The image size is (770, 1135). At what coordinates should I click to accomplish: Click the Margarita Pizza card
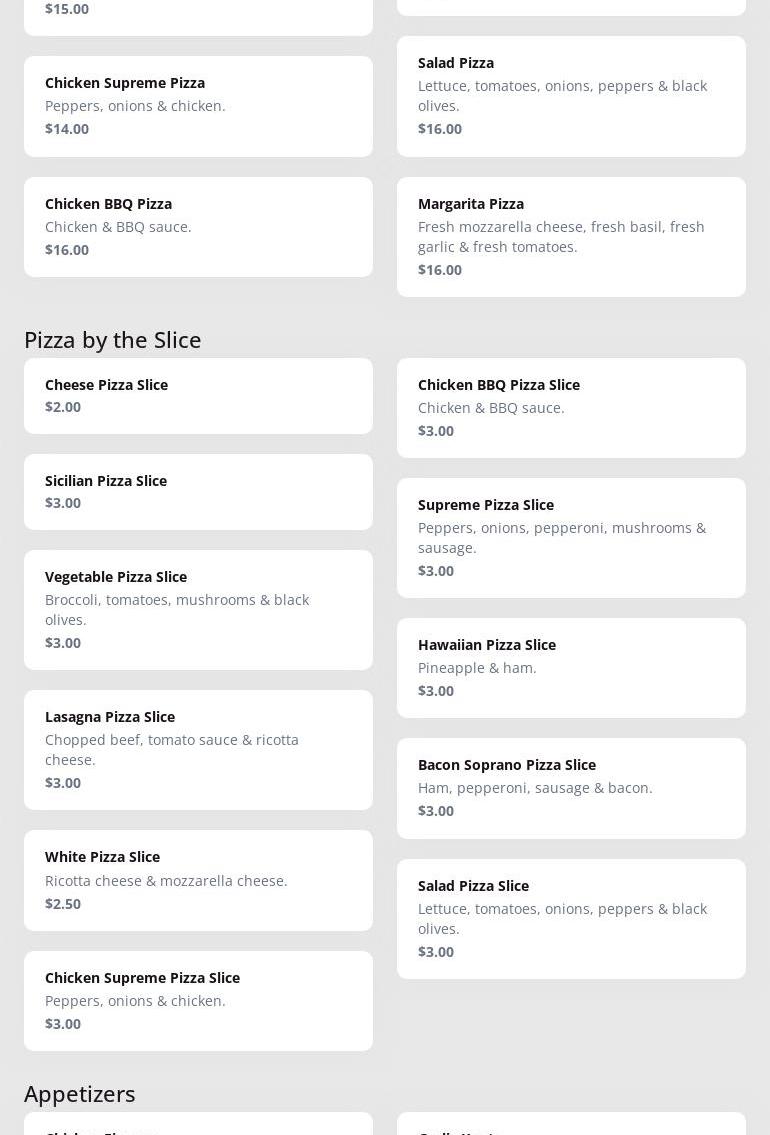pos(571,237)
